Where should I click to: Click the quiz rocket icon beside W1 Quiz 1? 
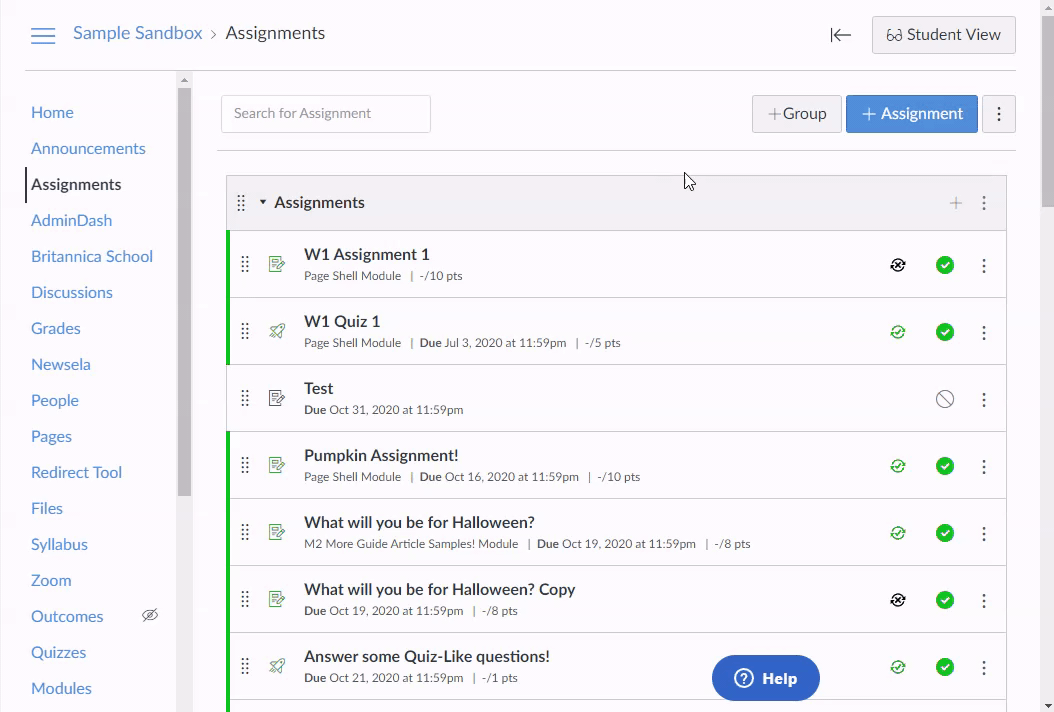click(277, 331)
